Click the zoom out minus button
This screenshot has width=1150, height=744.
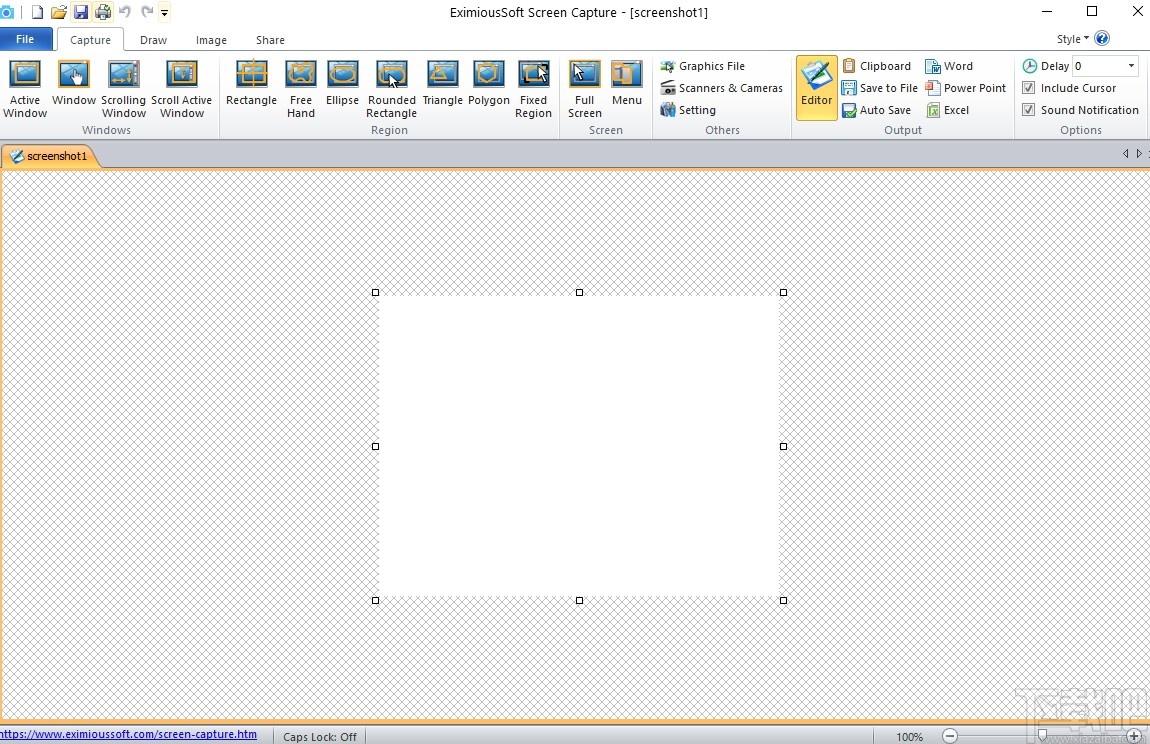coord(950,736)
